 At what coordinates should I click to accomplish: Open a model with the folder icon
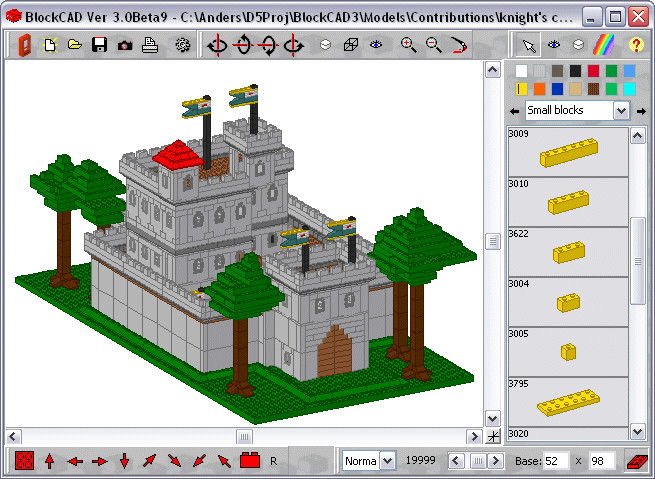75,44
